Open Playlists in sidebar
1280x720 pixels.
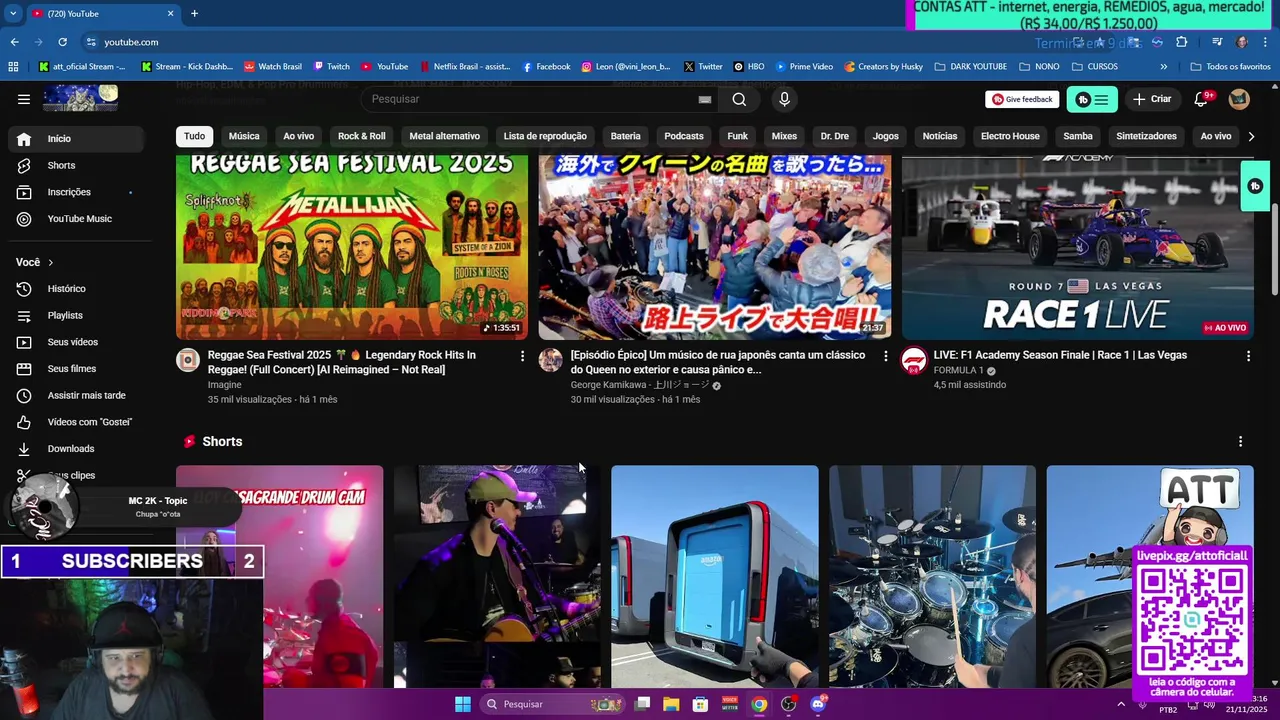pyautogui.click(x=74, y=315)
